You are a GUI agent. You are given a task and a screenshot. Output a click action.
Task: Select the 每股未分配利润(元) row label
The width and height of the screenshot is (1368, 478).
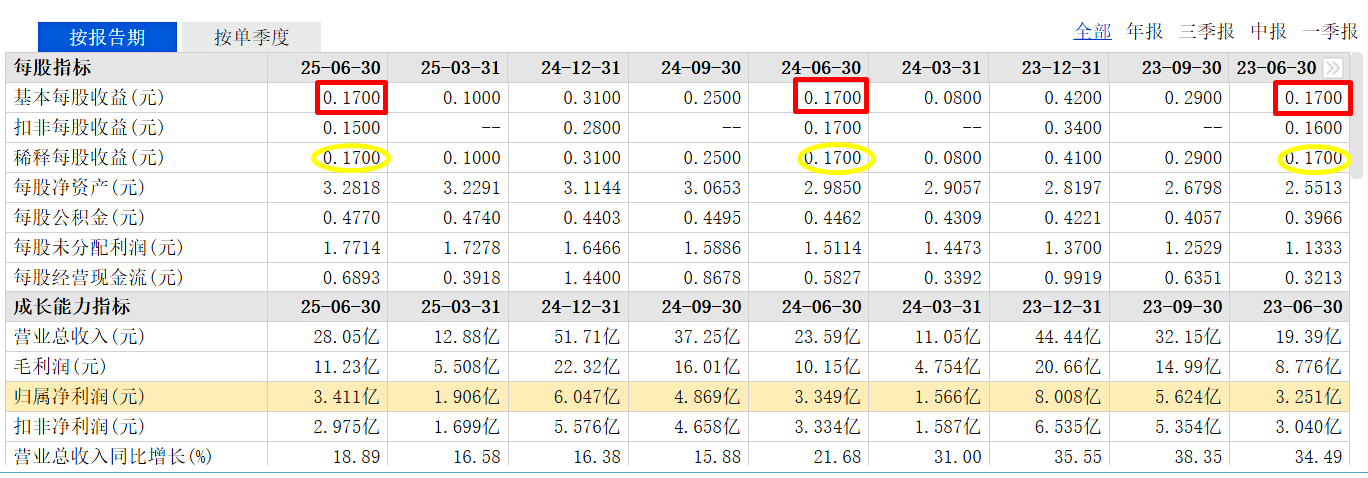pyautogui.click(x=98, y=247)
